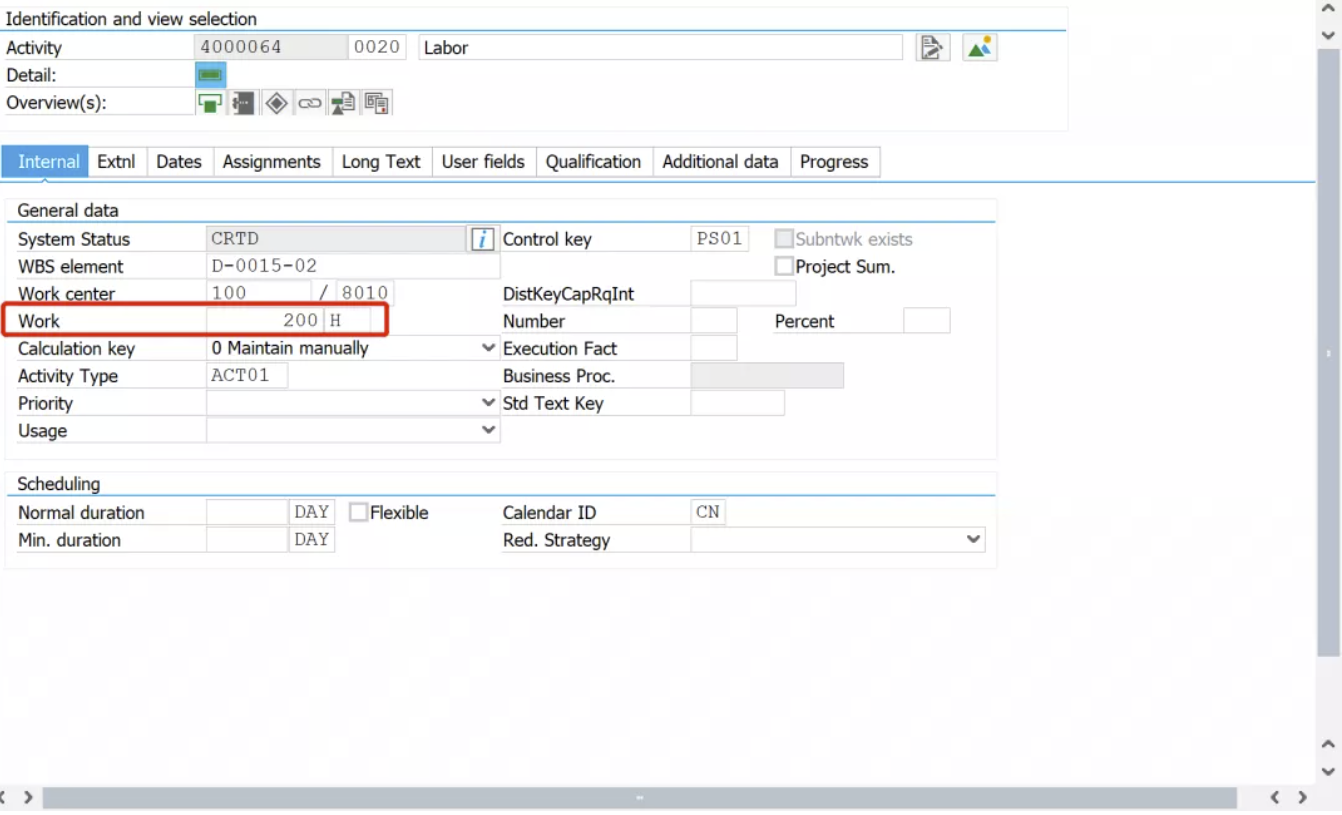Open the first green Overview(s) icon
Screen dimensions: 1342x815
point(210,103)
